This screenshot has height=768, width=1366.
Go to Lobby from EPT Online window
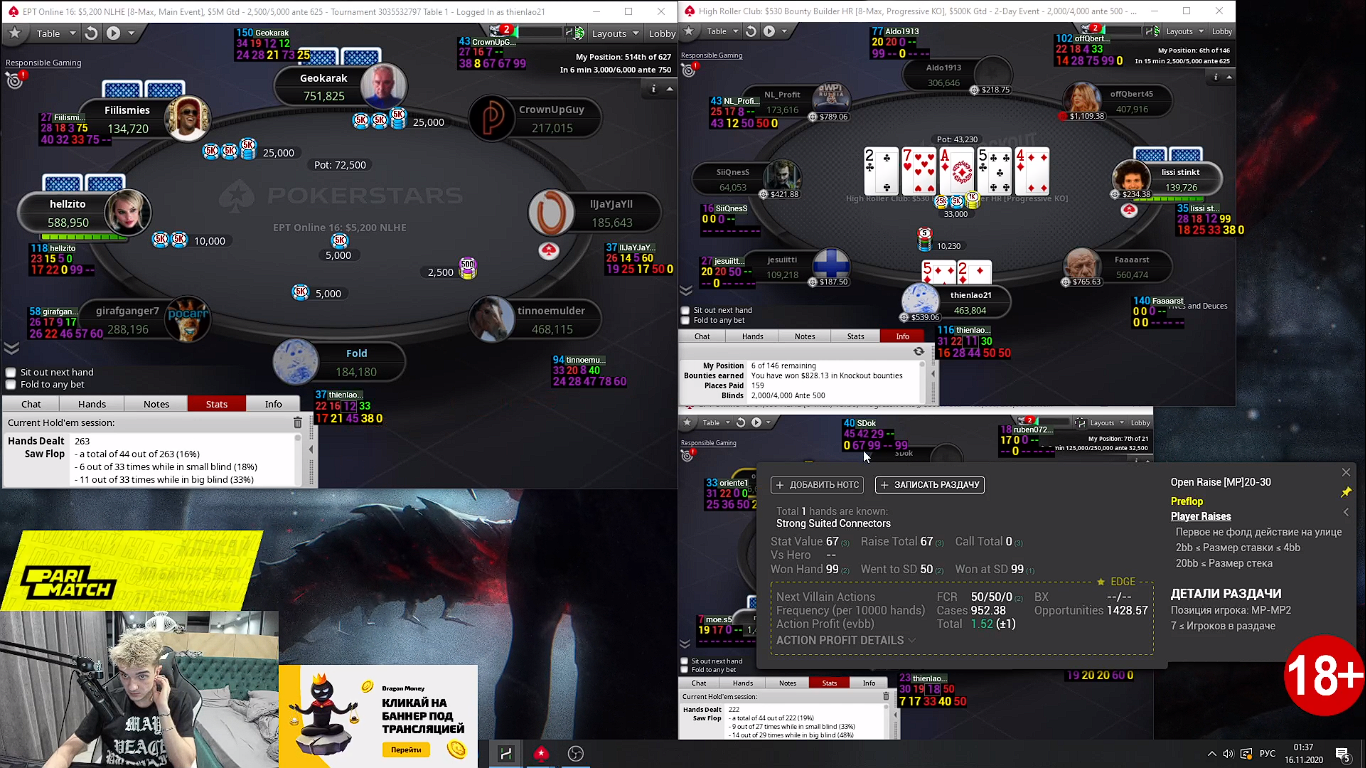coord(662,33)
